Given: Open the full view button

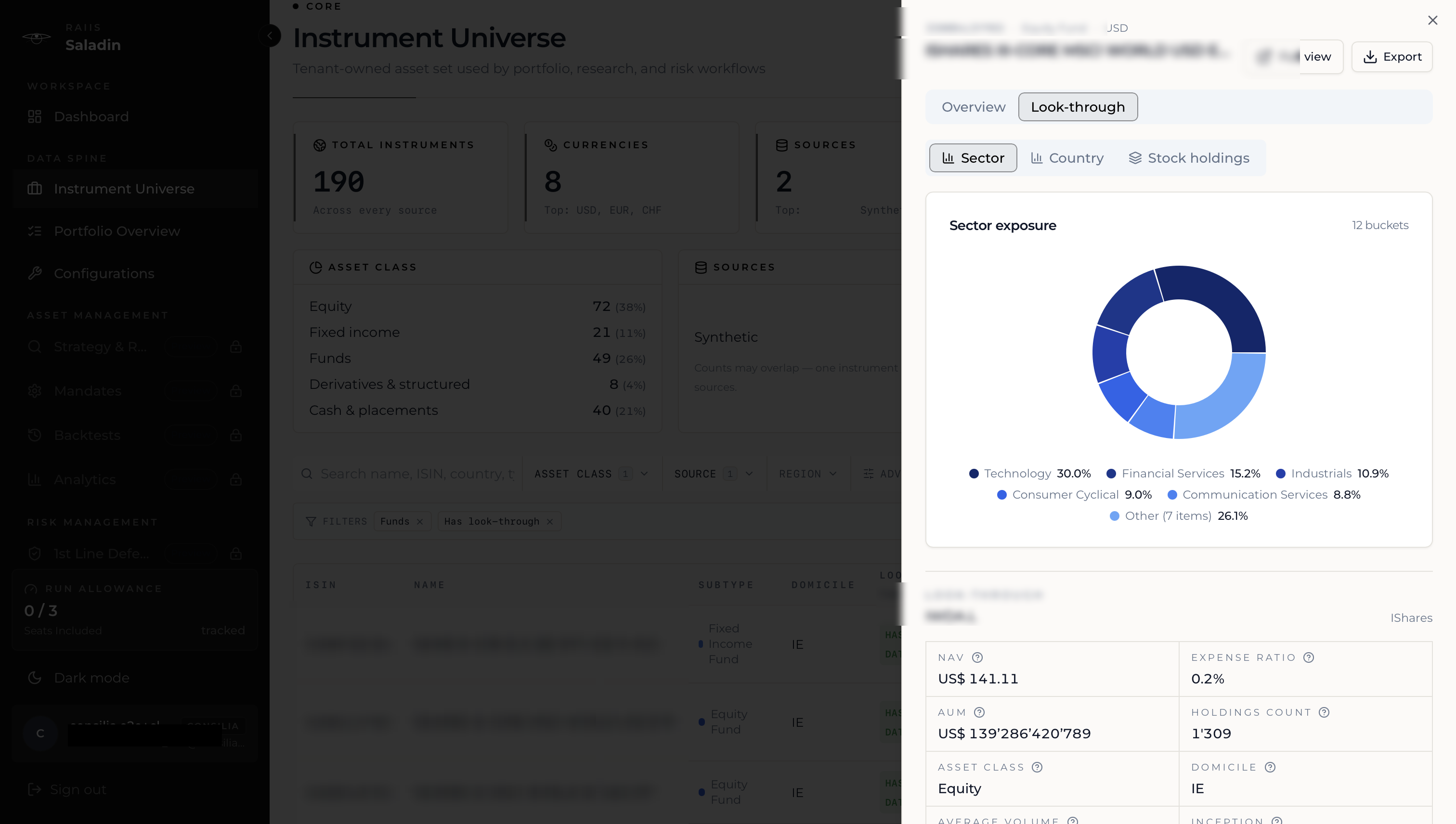Looking at the screenshot, I should (1294, 57).
